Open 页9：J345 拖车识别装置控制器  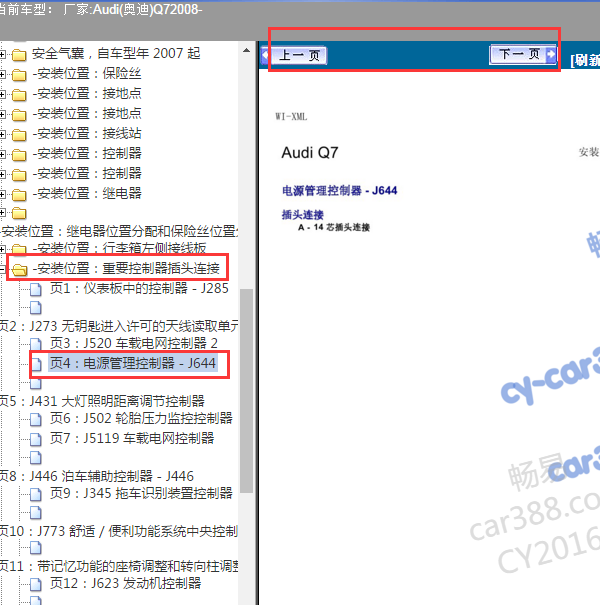(141, 493)
